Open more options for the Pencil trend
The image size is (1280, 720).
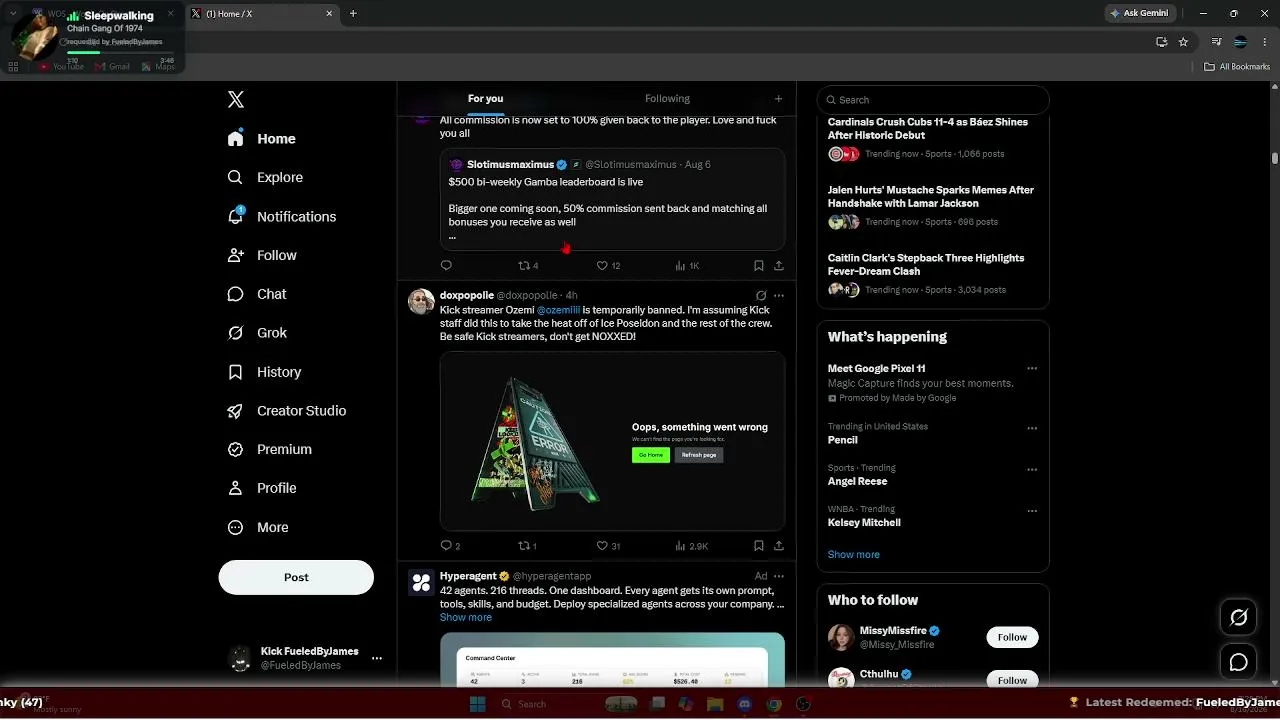1032,428
